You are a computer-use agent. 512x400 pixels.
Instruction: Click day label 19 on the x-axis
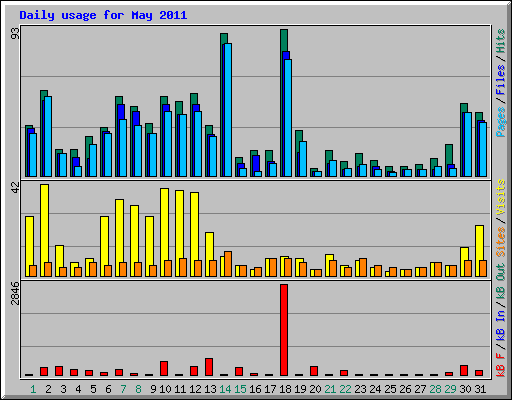[300, 389]
